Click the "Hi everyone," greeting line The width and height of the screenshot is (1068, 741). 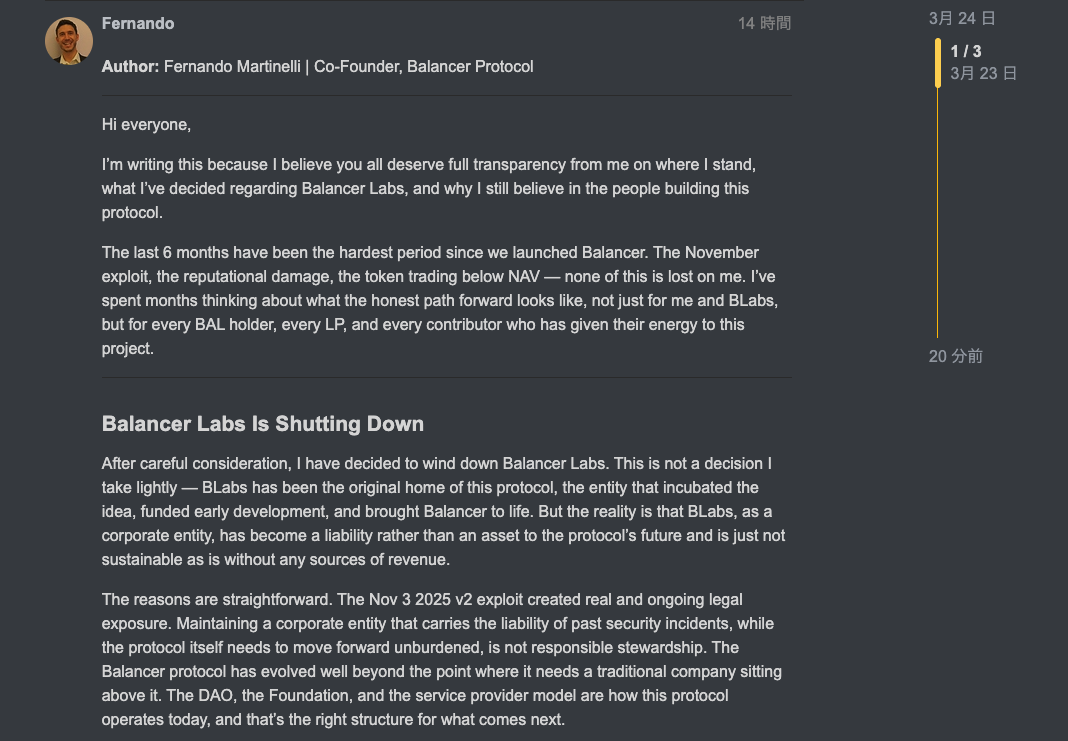146,125
